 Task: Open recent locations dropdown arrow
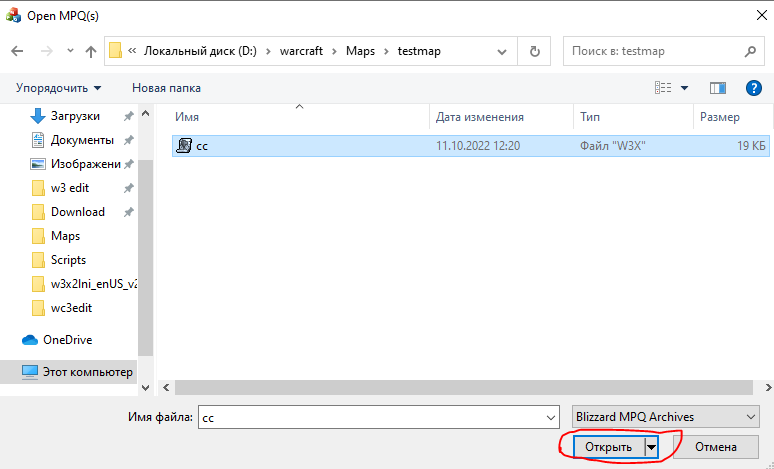point(70,50)
